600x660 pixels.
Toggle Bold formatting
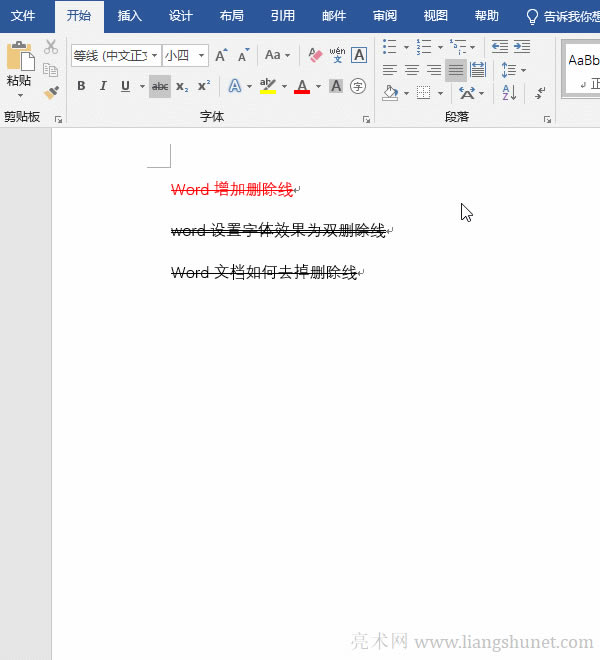pos(82,86)
